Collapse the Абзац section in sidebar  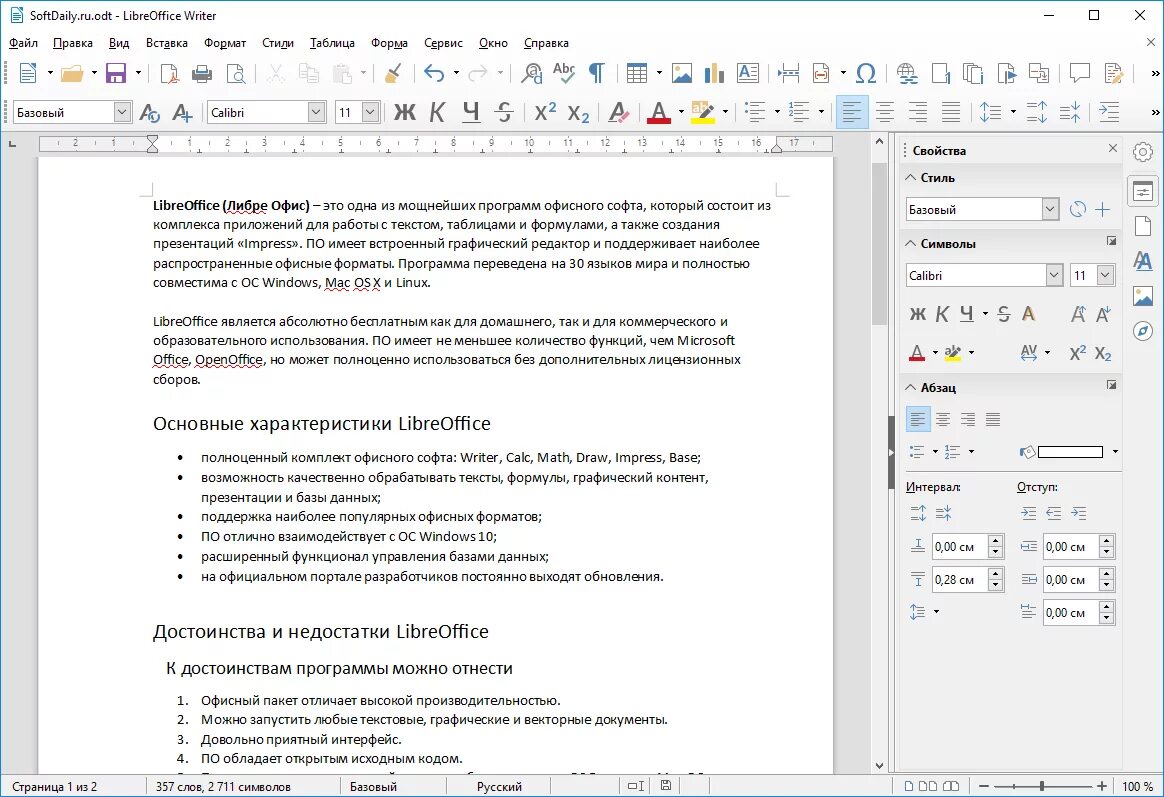click(912, 387)
